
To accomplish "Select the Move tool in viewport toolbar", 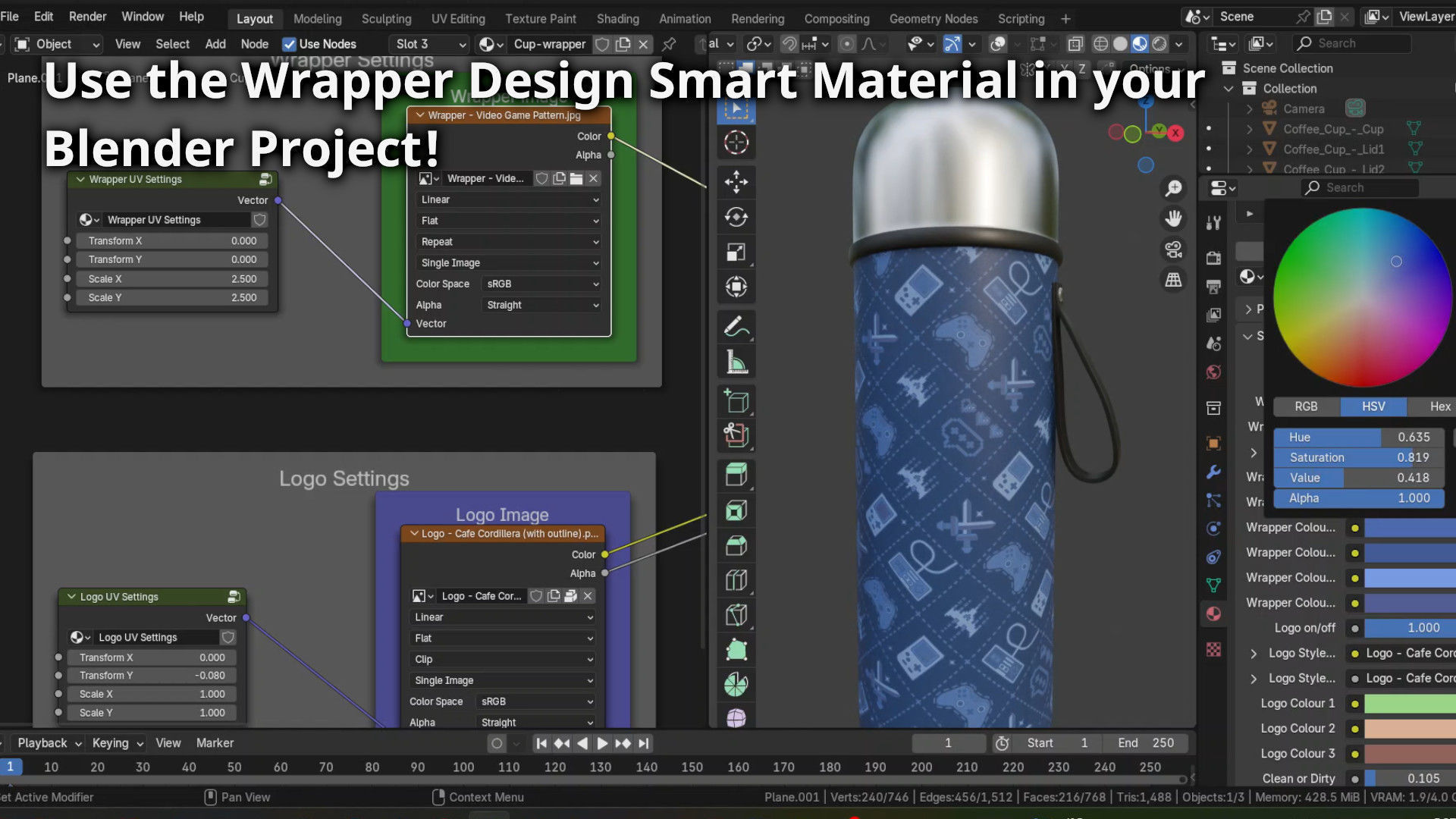I will point(736,182).
